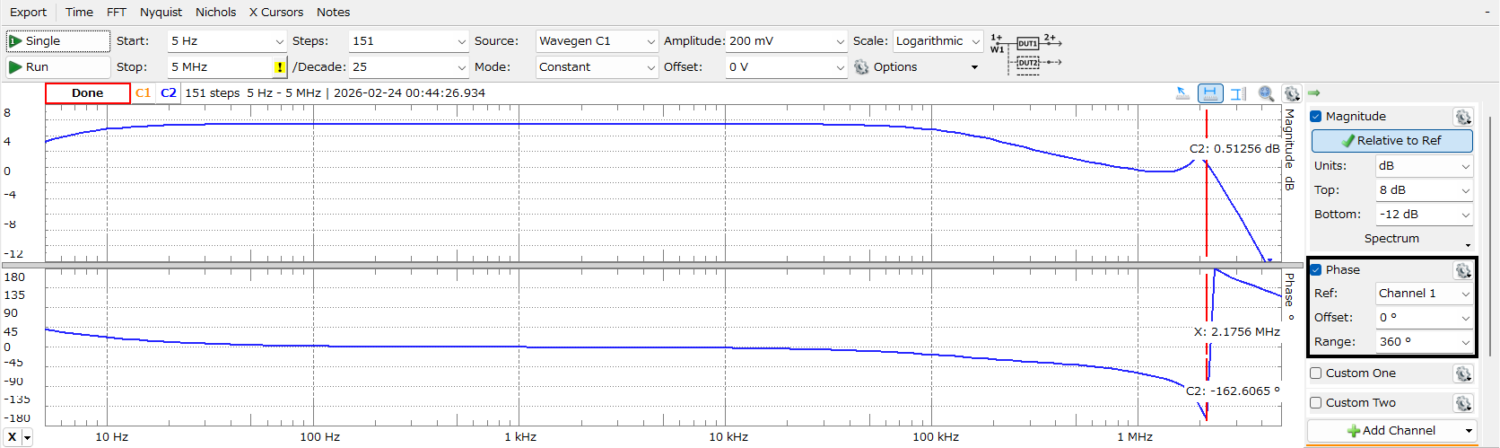Image resolution: width=1500 pixels, height=448 pixels.
Task: Disable the Phase checkbox
Action: pos(1316,270)
